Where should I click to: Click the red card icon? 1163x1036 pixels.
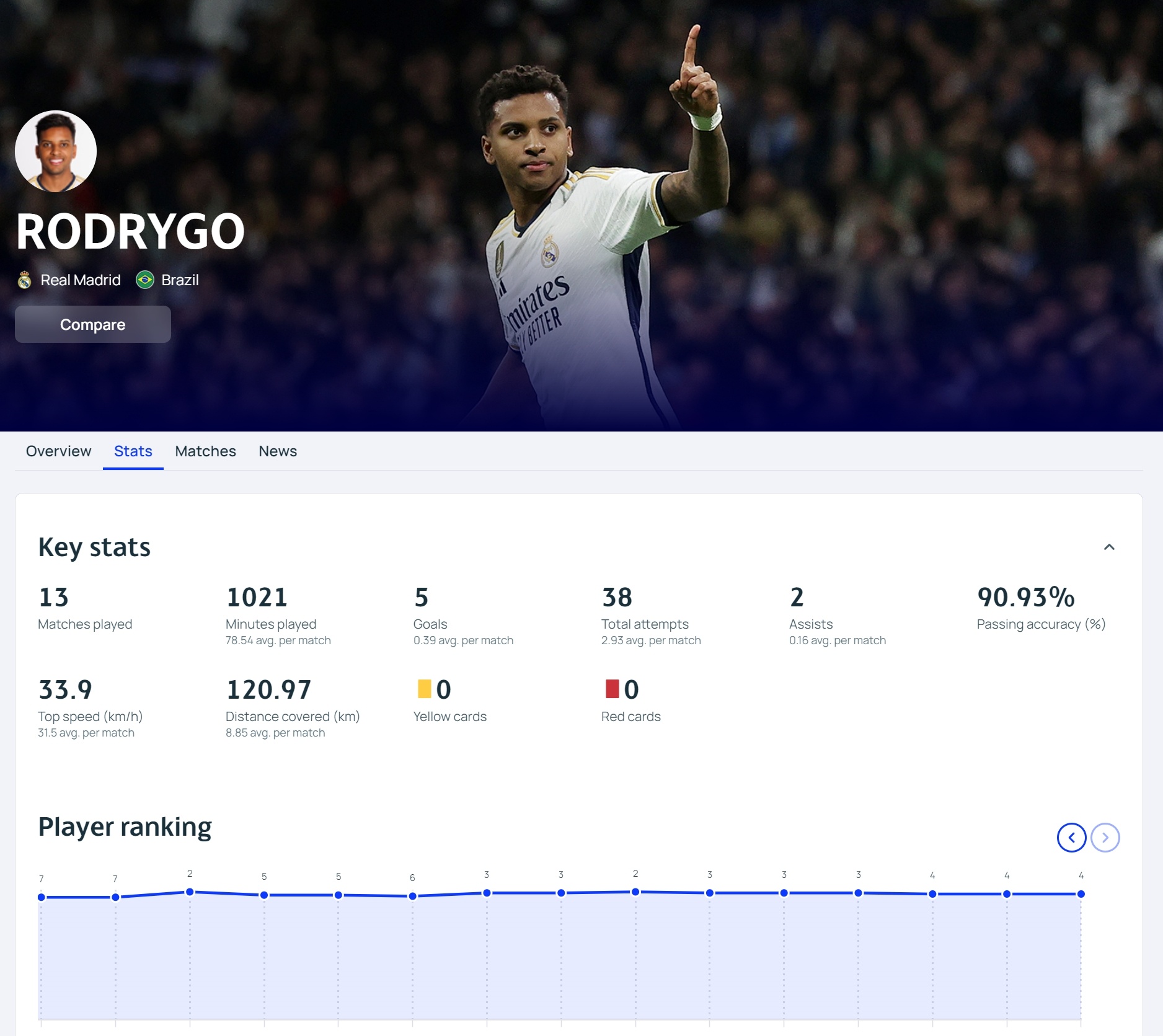click(x=612, y=689)
